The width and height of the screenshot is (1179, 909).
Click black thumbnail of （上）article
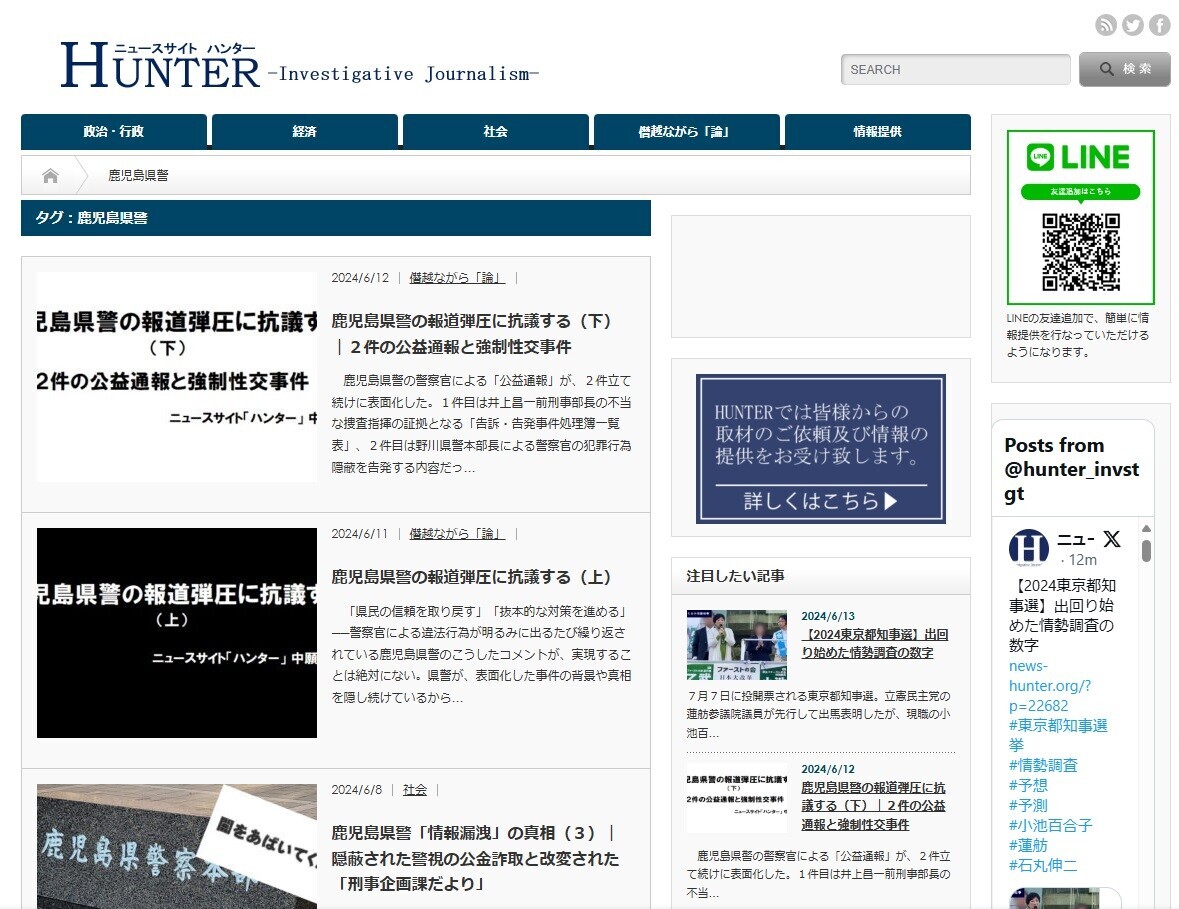tap(177, 633)
